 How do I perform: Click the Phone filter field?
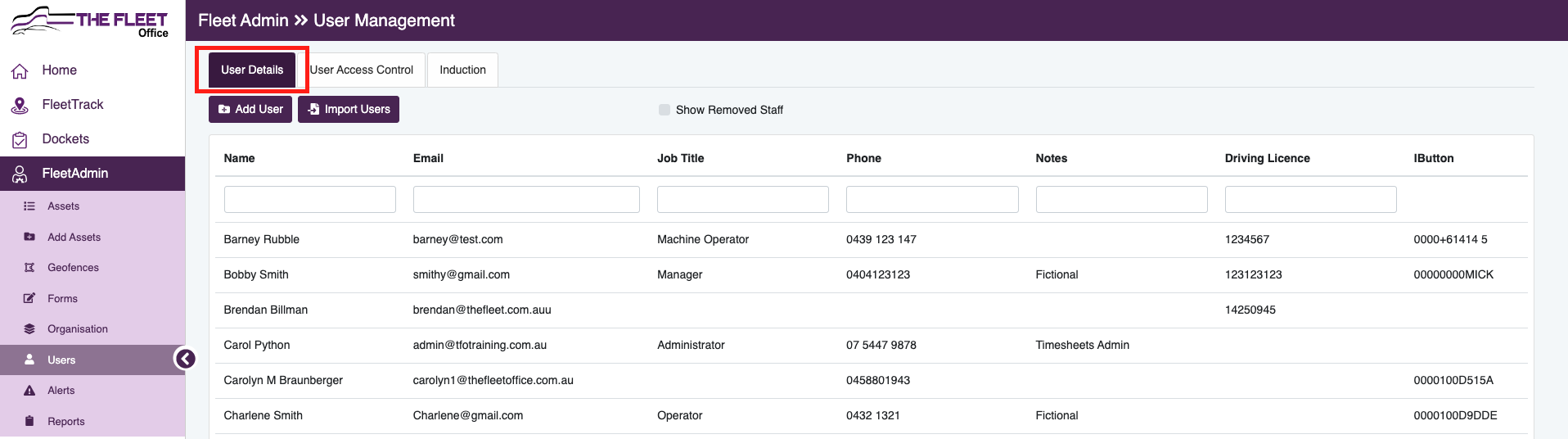click(x=932, y=199)
